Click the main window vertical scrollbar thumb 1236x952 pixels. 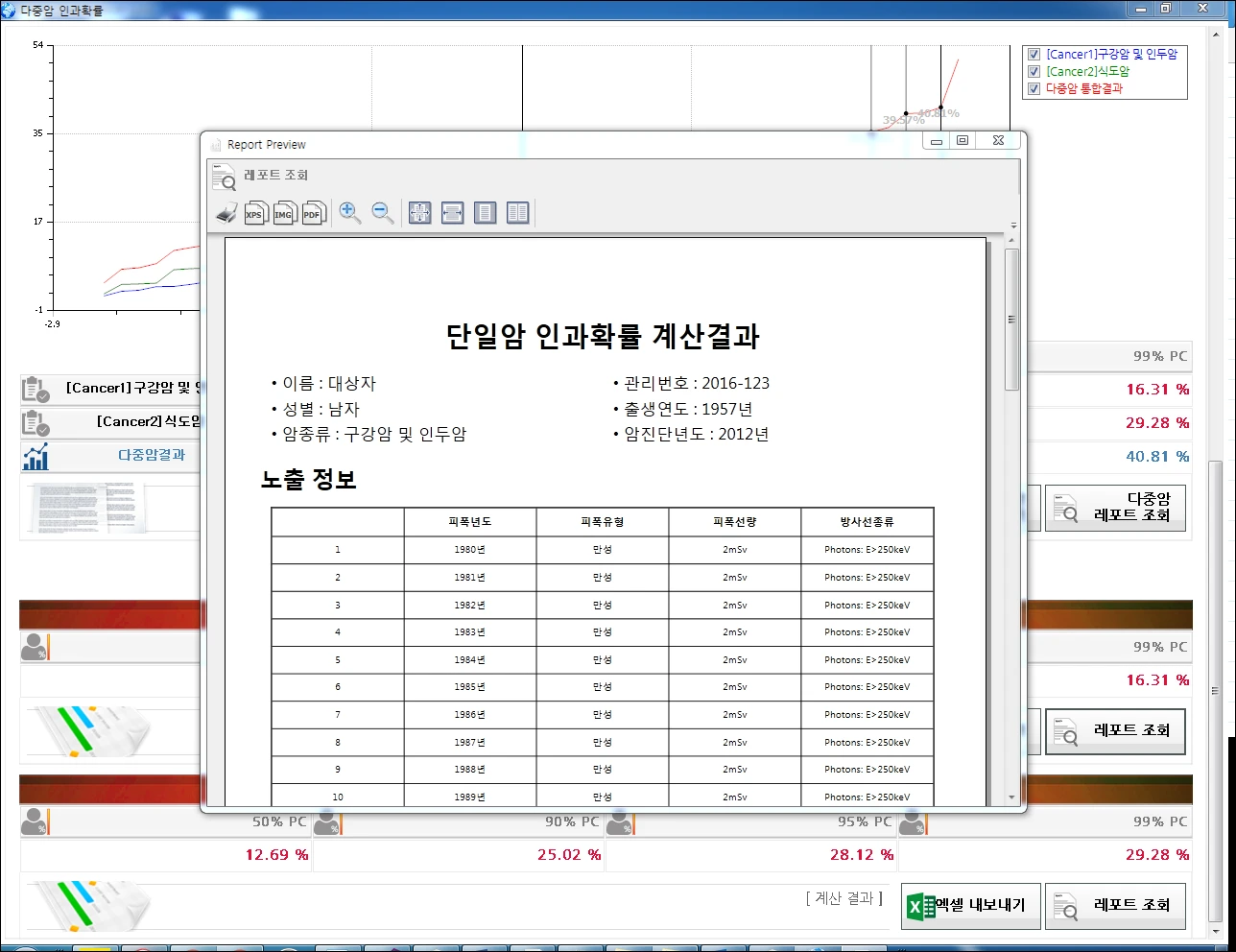(1215, 691)
